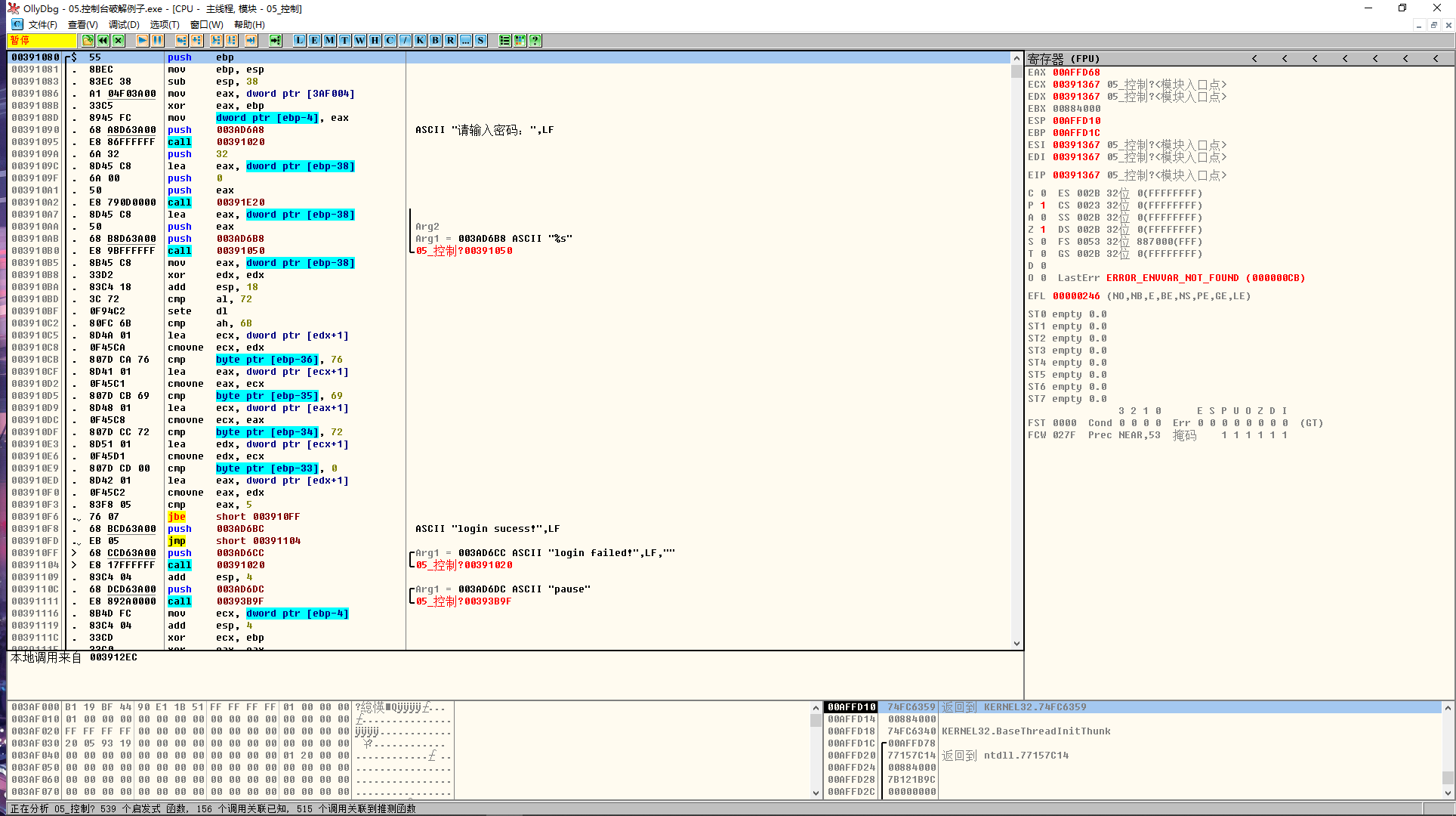Click LastErr ERROR_ENVVAR_NOT_FOUND entry
This screenshot has width=1456, height=816.
pyautogui.click(x=1181, y=278)
